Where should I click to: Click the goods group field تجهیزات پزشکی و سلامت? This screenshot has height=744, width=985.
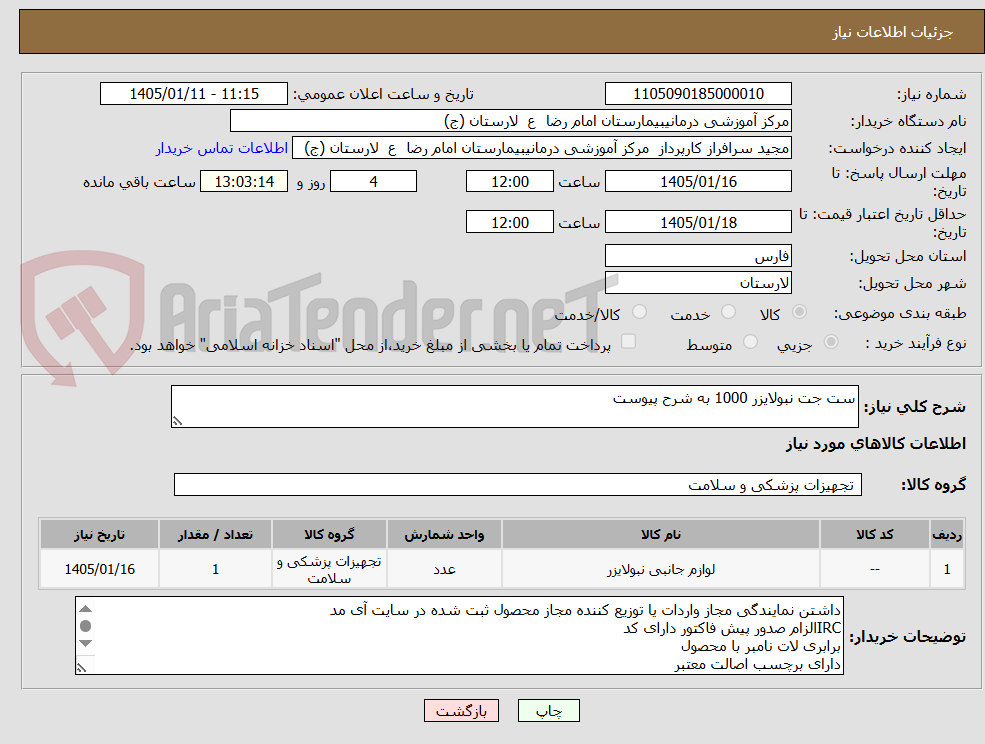click(x=518, y=484)
